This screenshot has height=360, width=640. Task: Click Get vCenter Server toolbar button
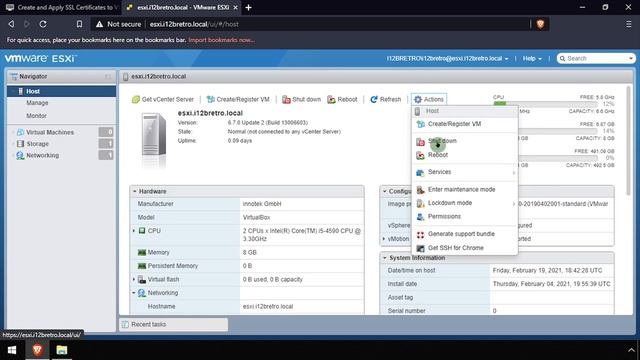pyautogui.click(x=163, y=99)
